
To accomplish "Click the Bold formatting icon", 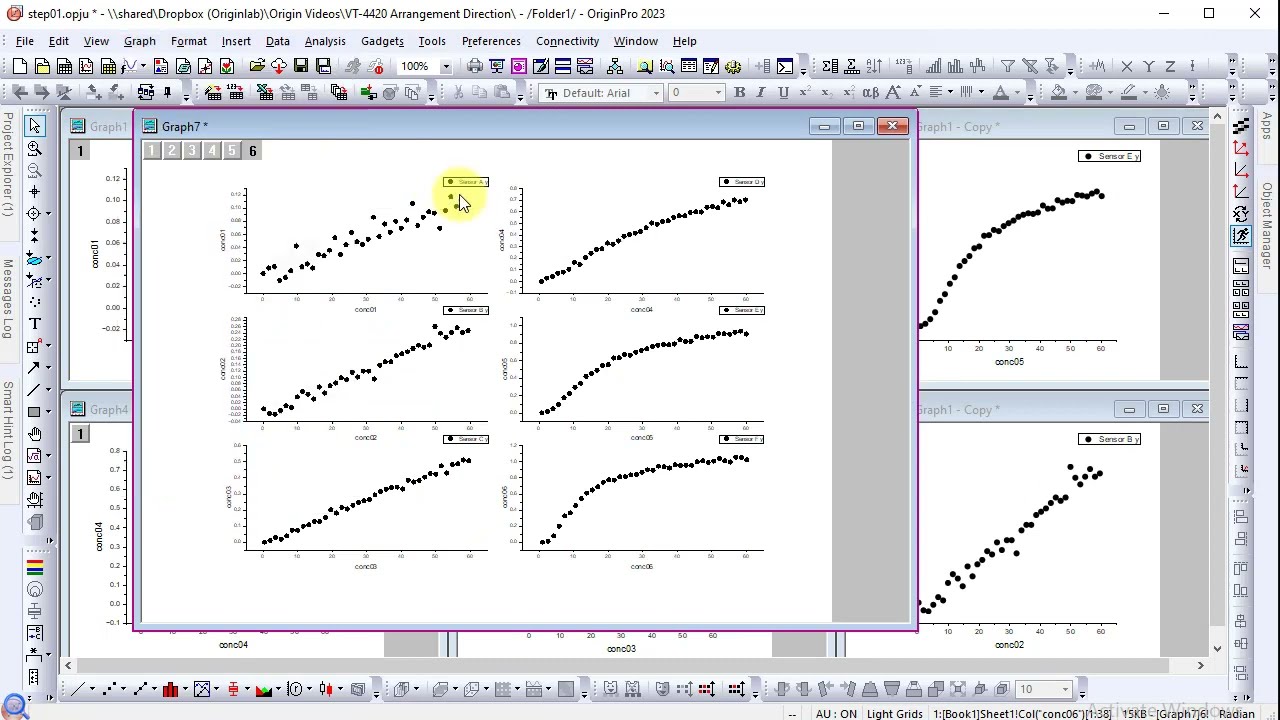I will click(x=739, y=92).
